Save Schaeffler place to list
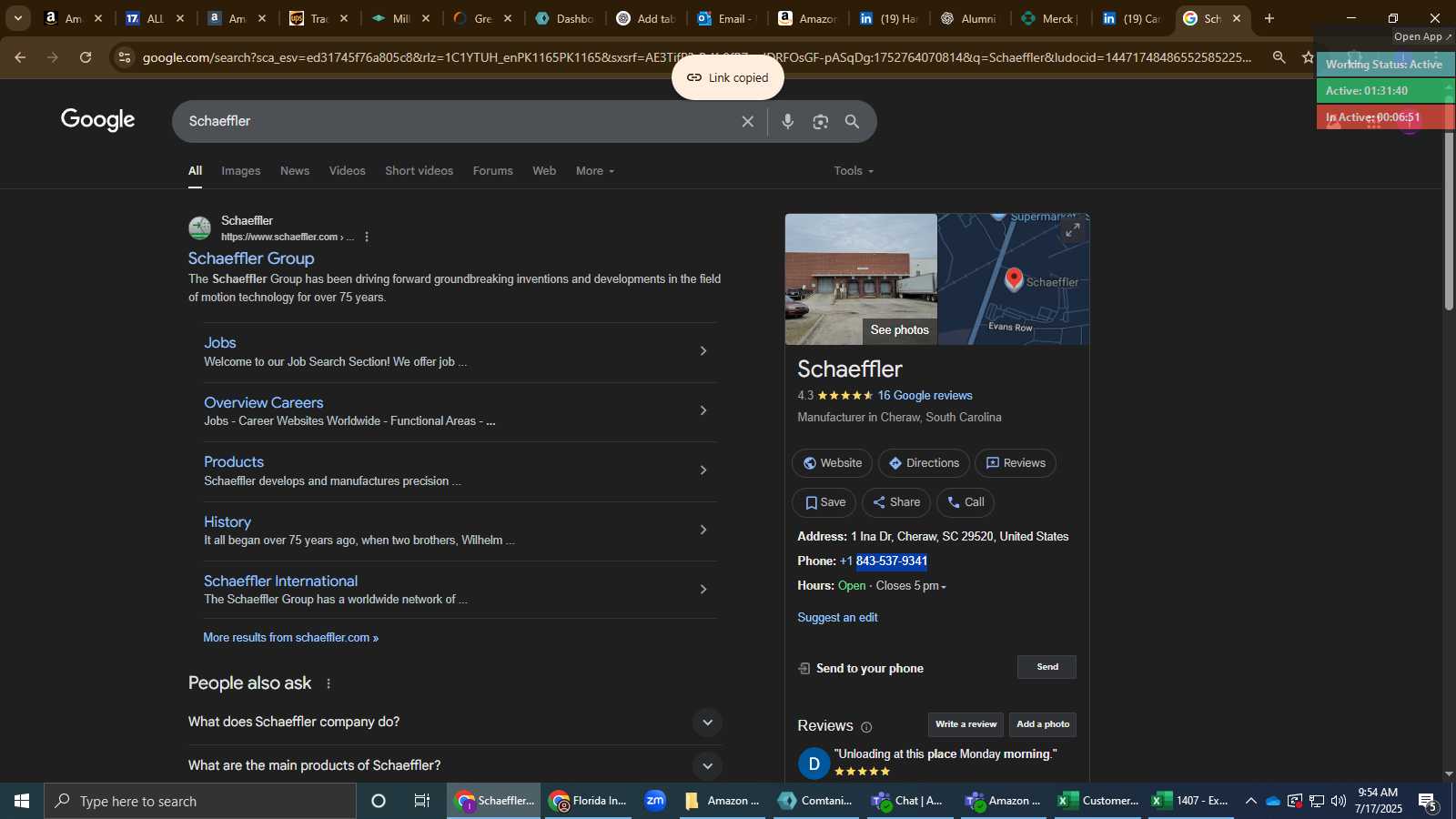The image size is (1456, 819). coord(824,502)
